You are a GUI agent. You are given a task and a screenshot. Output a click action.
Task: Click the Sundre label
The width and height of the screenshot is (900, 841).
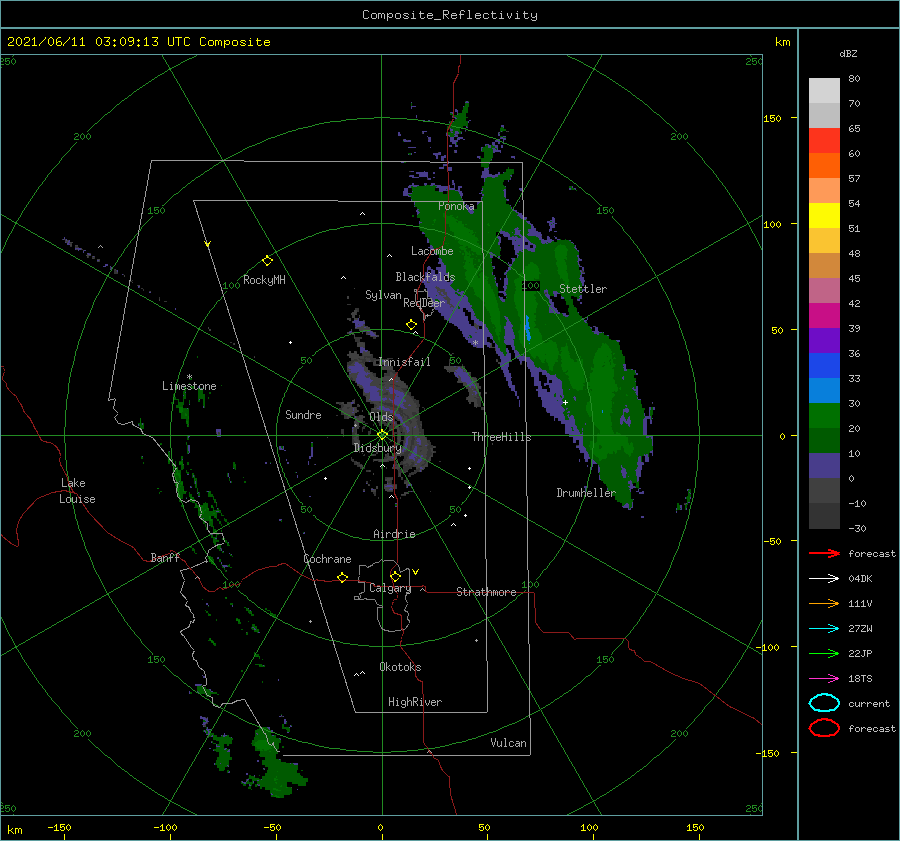303,414
